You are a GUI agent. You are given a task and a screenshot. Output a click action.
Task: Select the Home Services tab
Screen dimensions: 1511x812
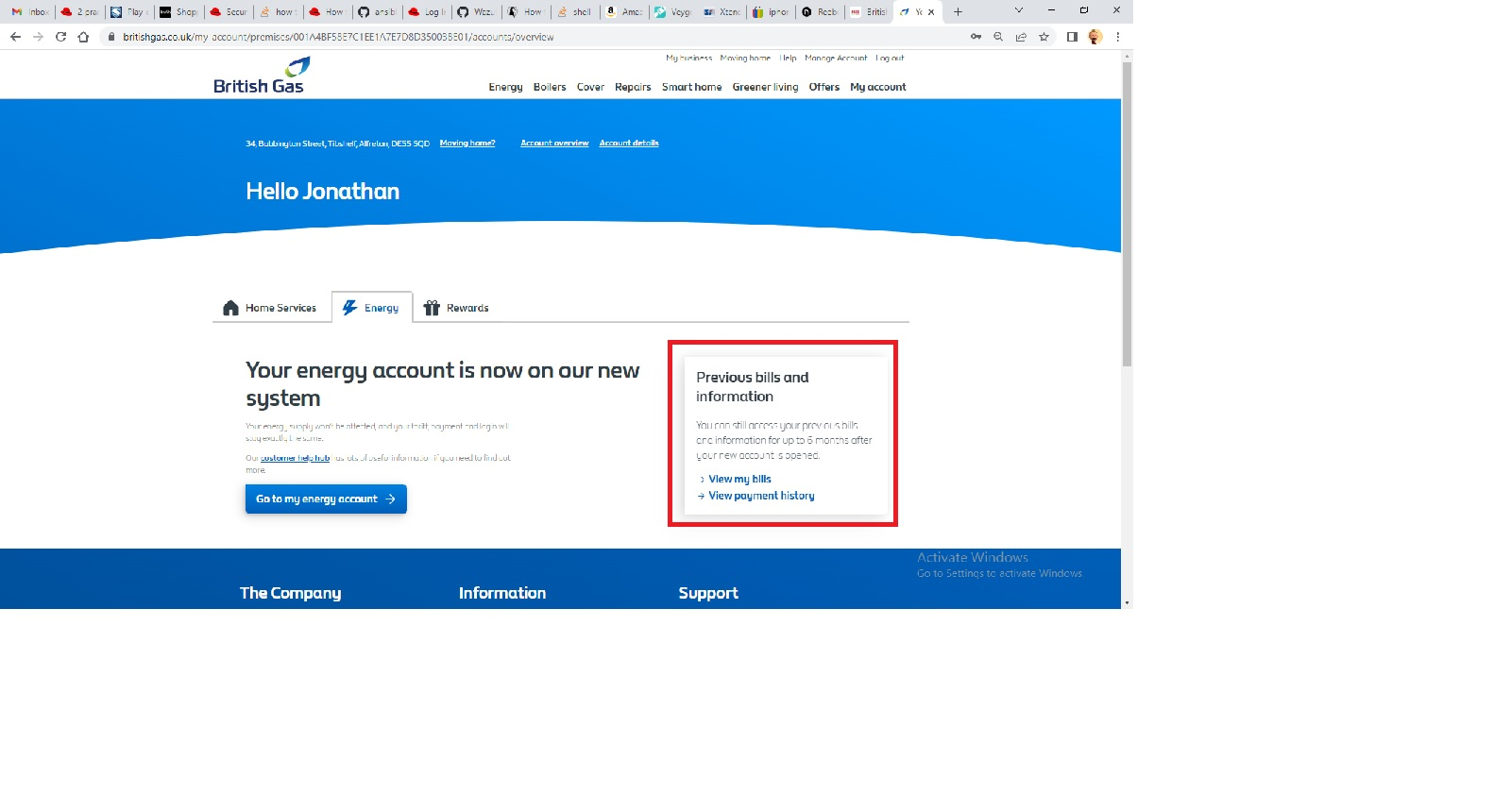[x=270, y=308]
